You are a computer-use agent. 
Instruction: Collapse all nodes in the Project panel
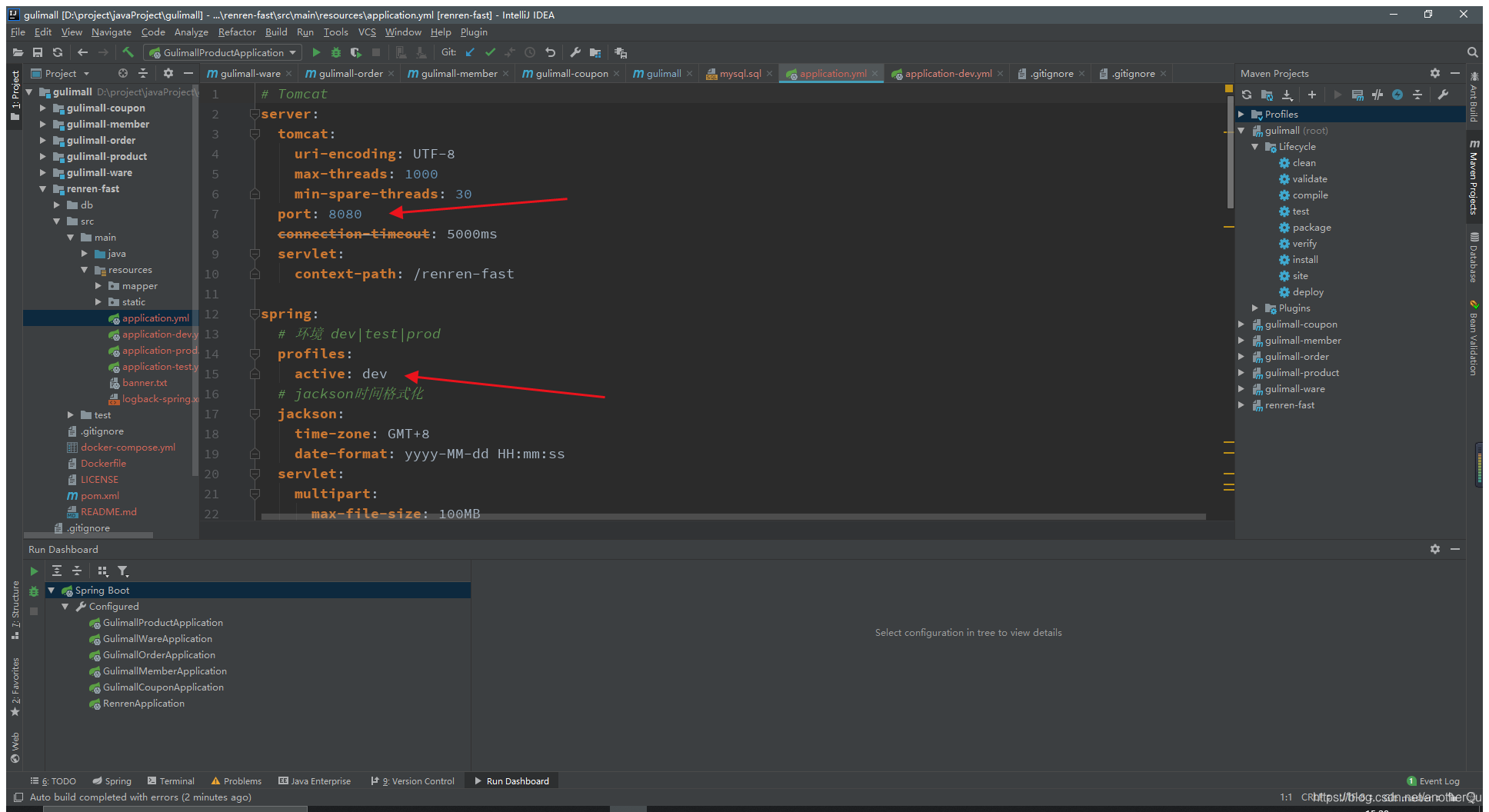pos(143,73)
